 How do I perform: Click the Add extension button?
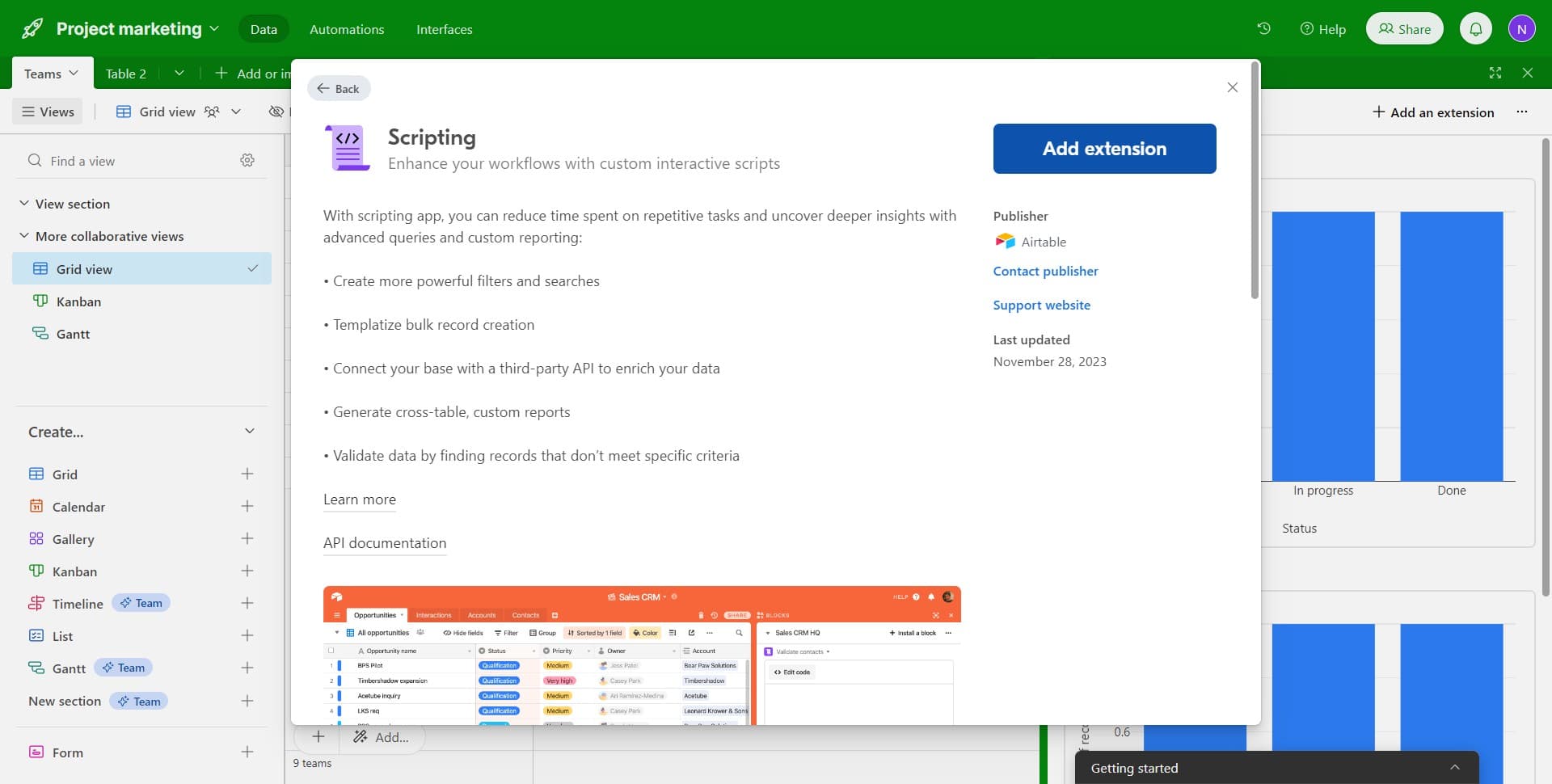(x=1104, y=148)
